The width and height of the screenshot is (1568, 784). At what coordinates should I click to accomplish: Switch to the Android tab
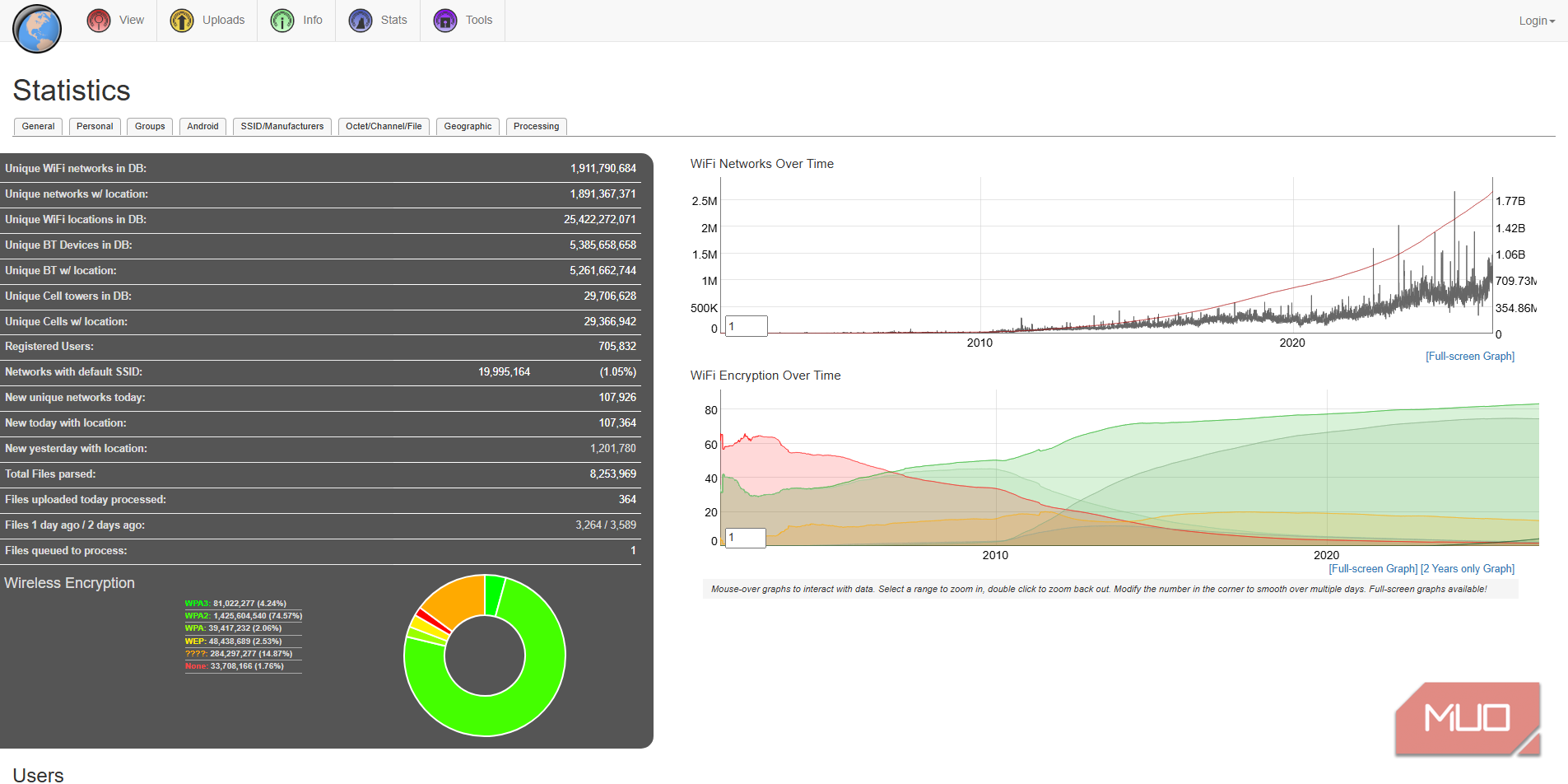coord(202,126)
